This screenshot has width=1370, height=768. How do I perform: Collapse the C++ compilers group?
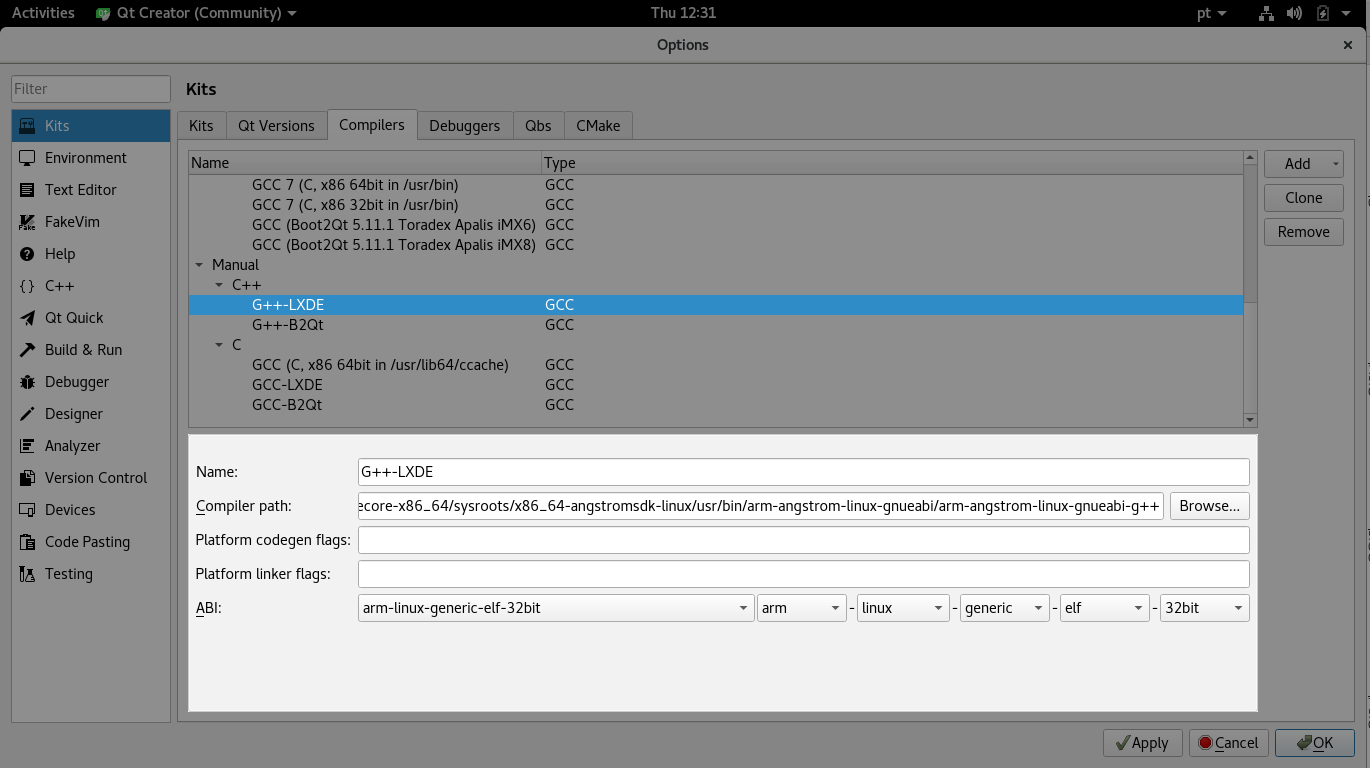pos(219,285)
